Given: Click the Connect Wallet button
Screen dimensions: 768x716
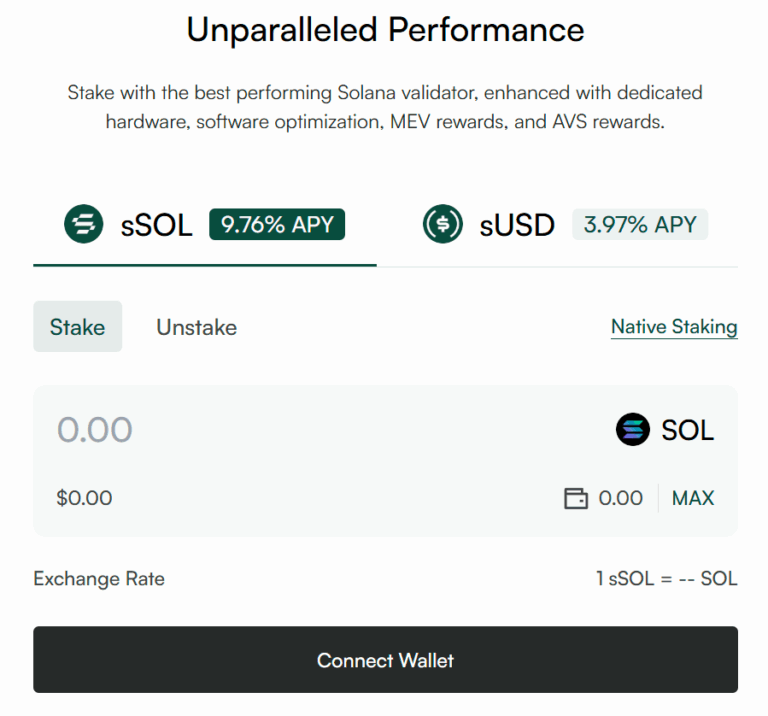Looking at the screenshot, I should 385,660.
